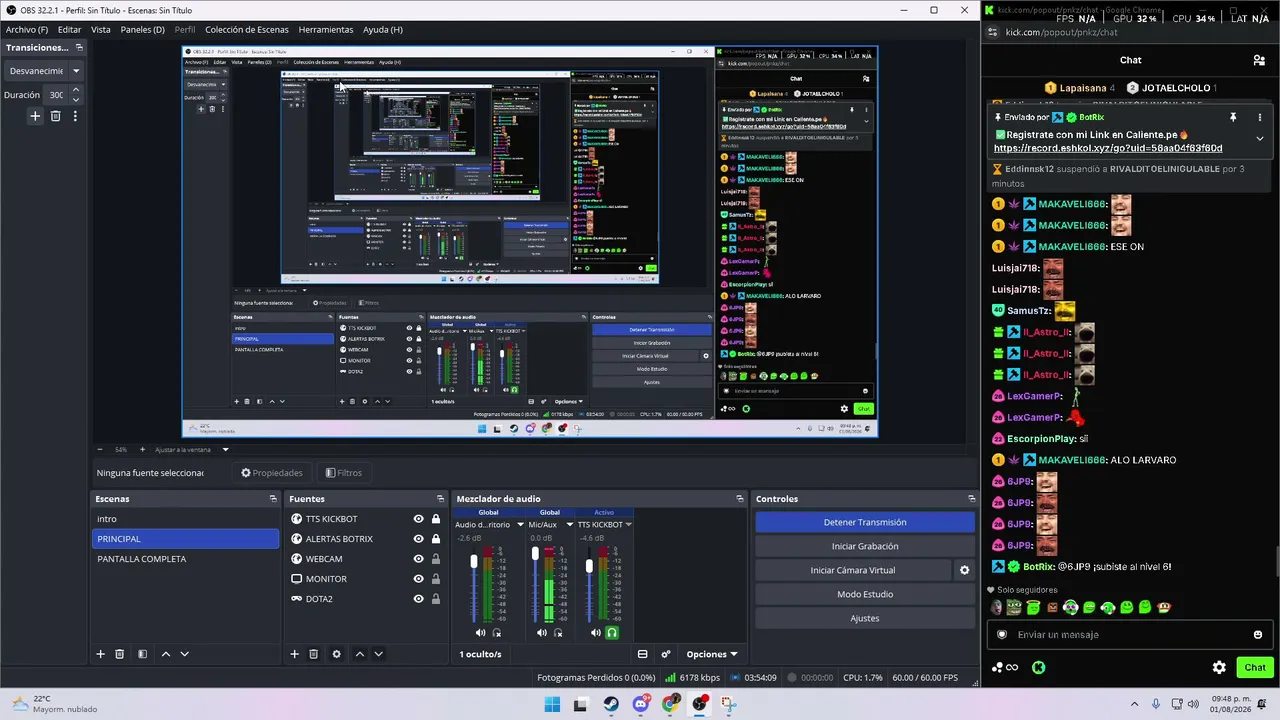The image size is (1280, 720).
Task: Open the Kick logo icon below the chat box
Action: tap(1039, 667)
